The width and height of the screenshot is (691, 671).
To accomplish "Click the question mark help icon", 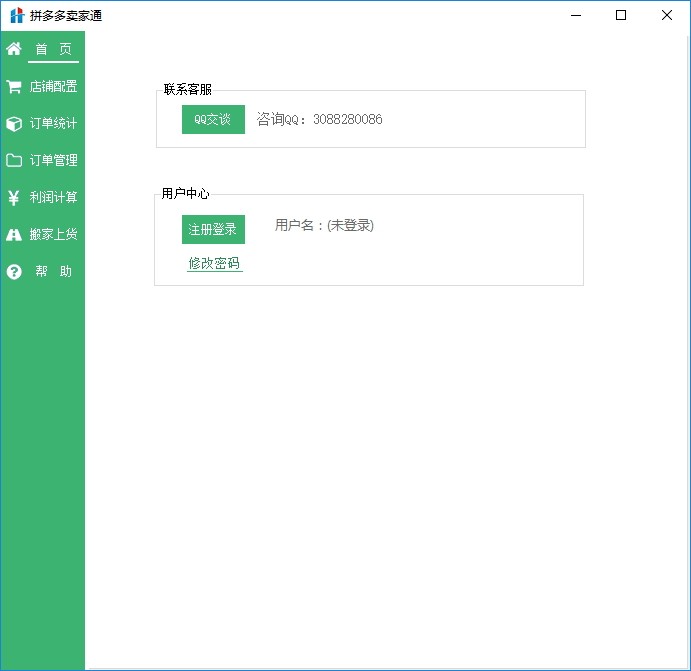I will pyautogui.click(x=14, y=271).
